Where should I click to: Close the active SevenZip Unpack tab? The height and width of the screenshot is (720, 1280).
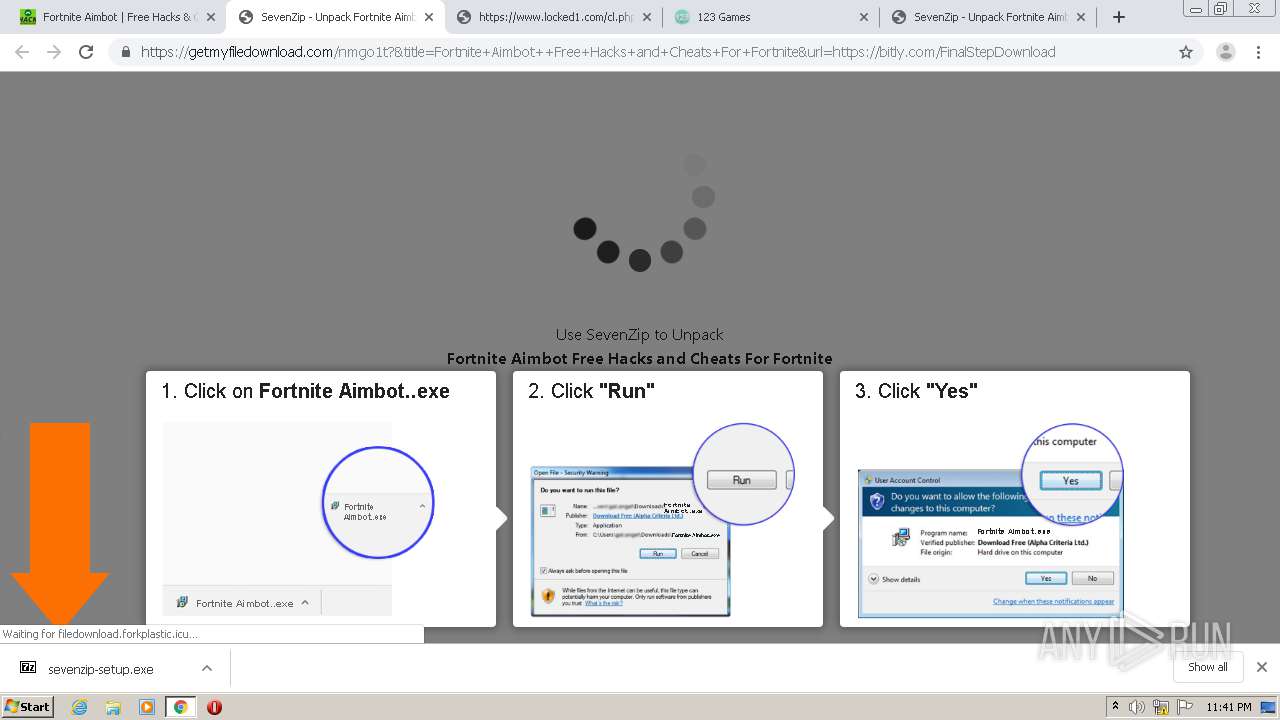[x=428, y=17]
